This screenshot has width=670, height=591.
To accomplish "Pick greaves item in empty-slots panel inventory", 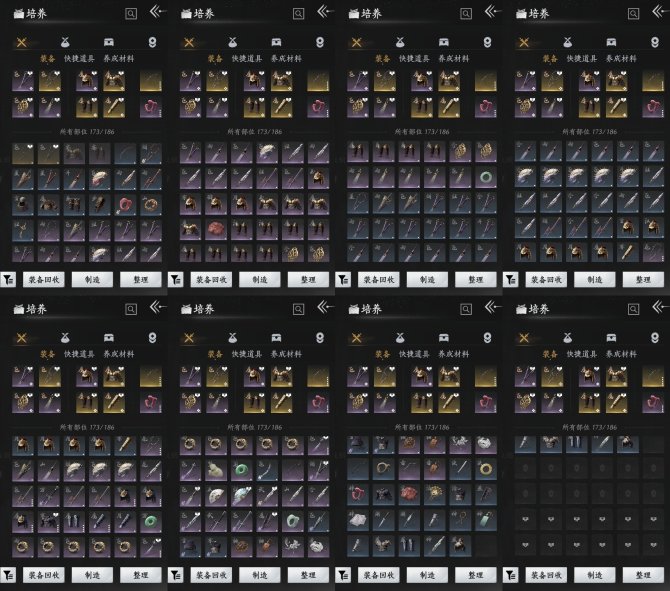I will coord(577,444).
